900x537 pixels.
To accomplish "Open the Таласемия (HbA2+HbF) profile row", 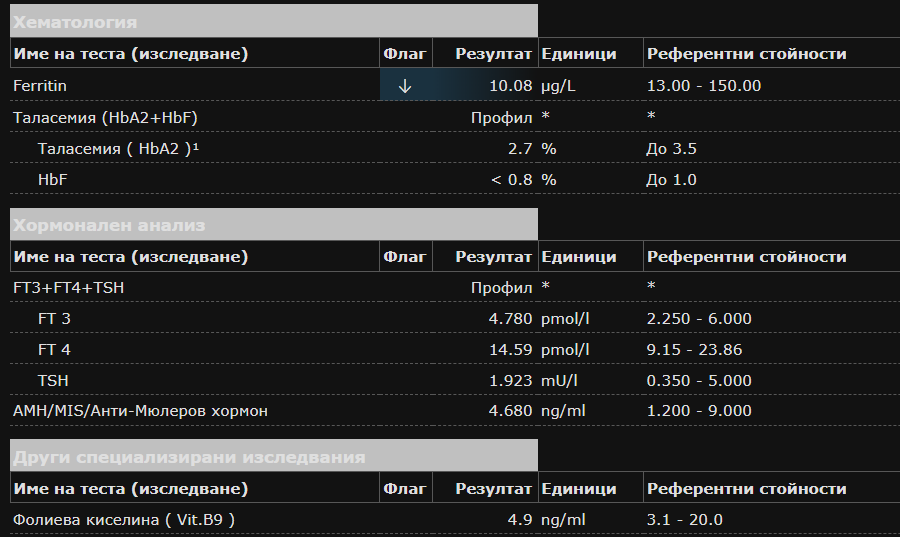I will tap(105, 118).
